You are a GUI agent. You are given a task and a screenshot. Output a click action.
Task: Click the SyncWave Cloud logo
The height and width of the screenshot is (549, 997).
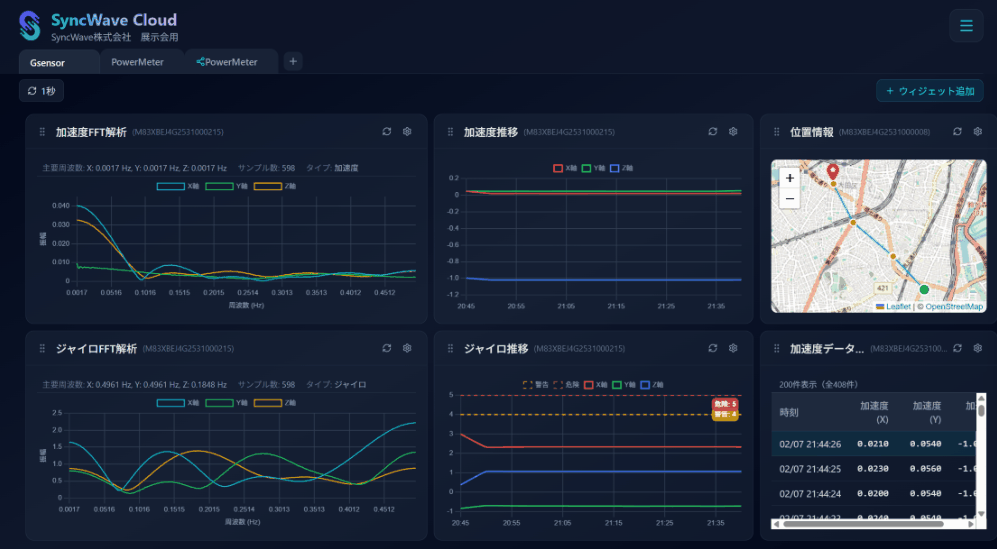click(30, 25)
